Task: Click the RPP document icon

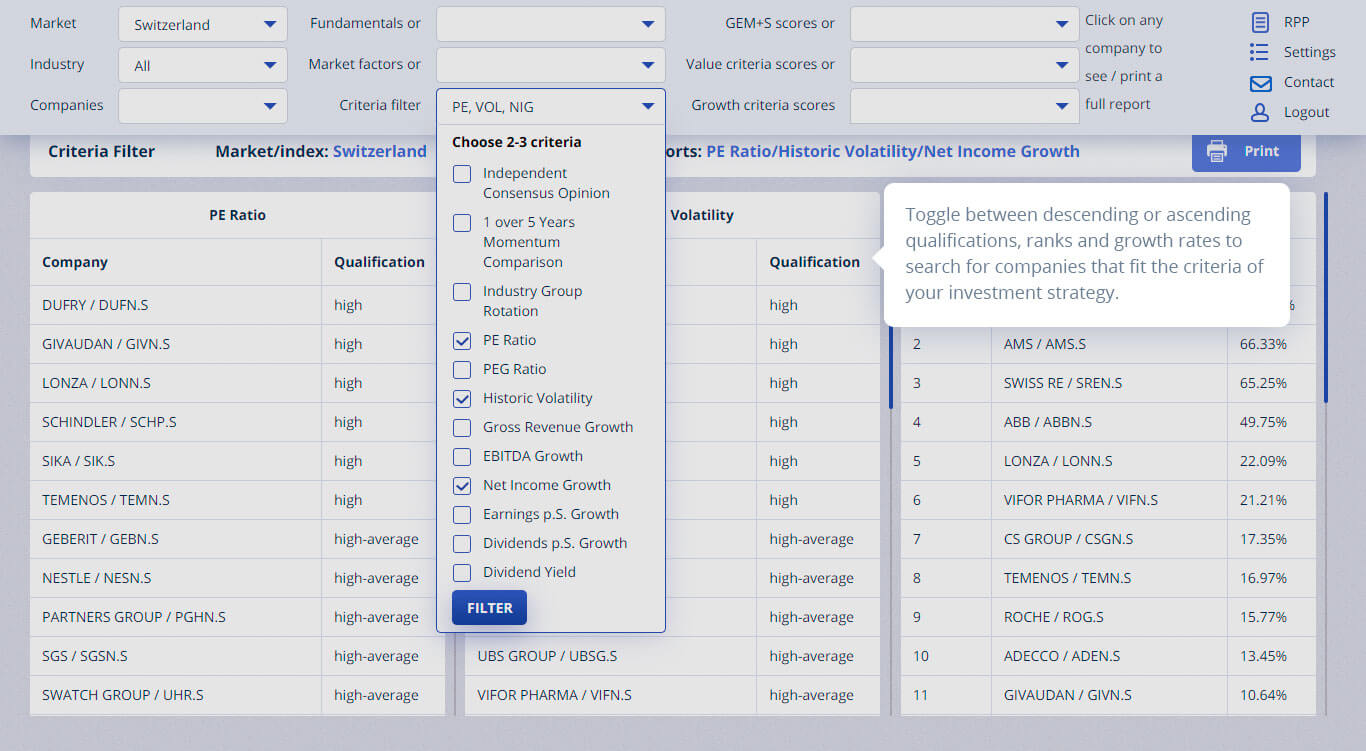Action: [1260, 22]
